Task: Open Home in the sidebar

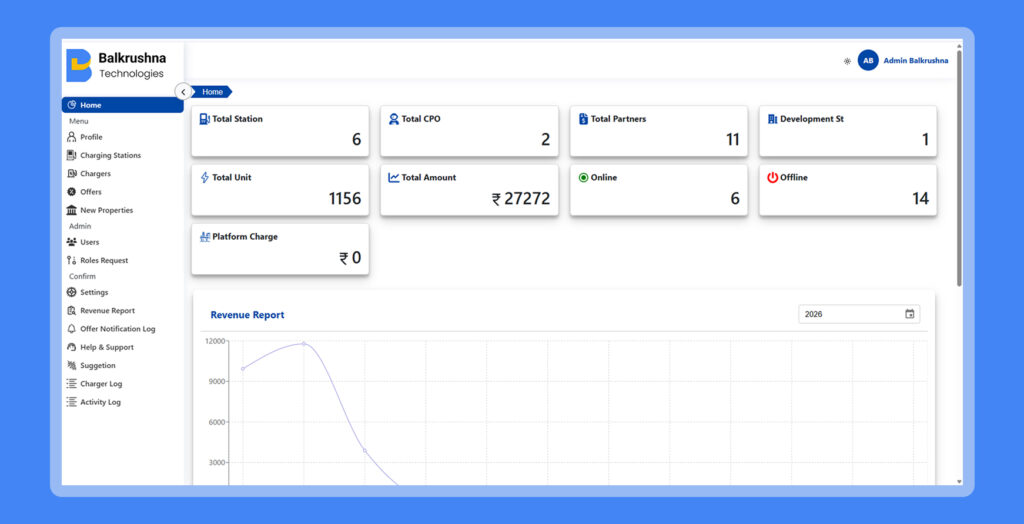Action: click(x=123, y=105)
